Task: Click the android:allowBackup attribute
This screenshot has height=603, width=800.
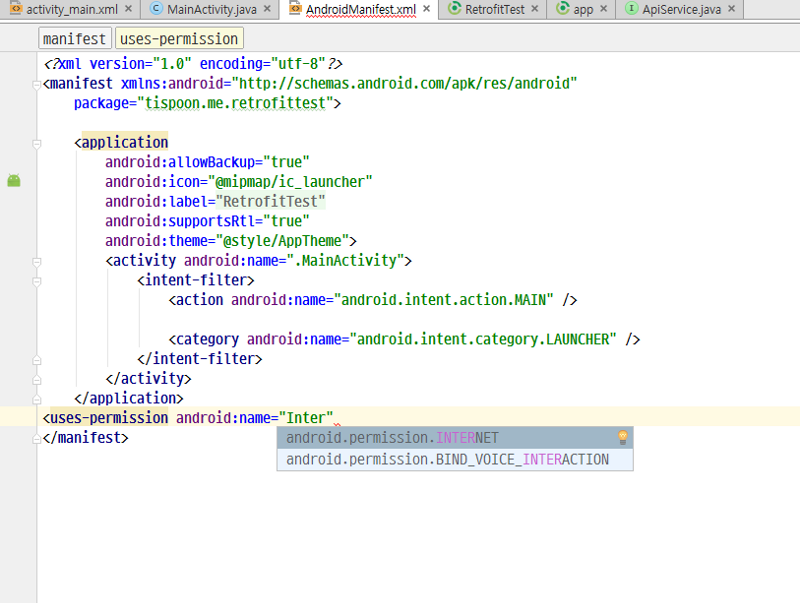Action: pyautogui.click(x=180, y=162)
